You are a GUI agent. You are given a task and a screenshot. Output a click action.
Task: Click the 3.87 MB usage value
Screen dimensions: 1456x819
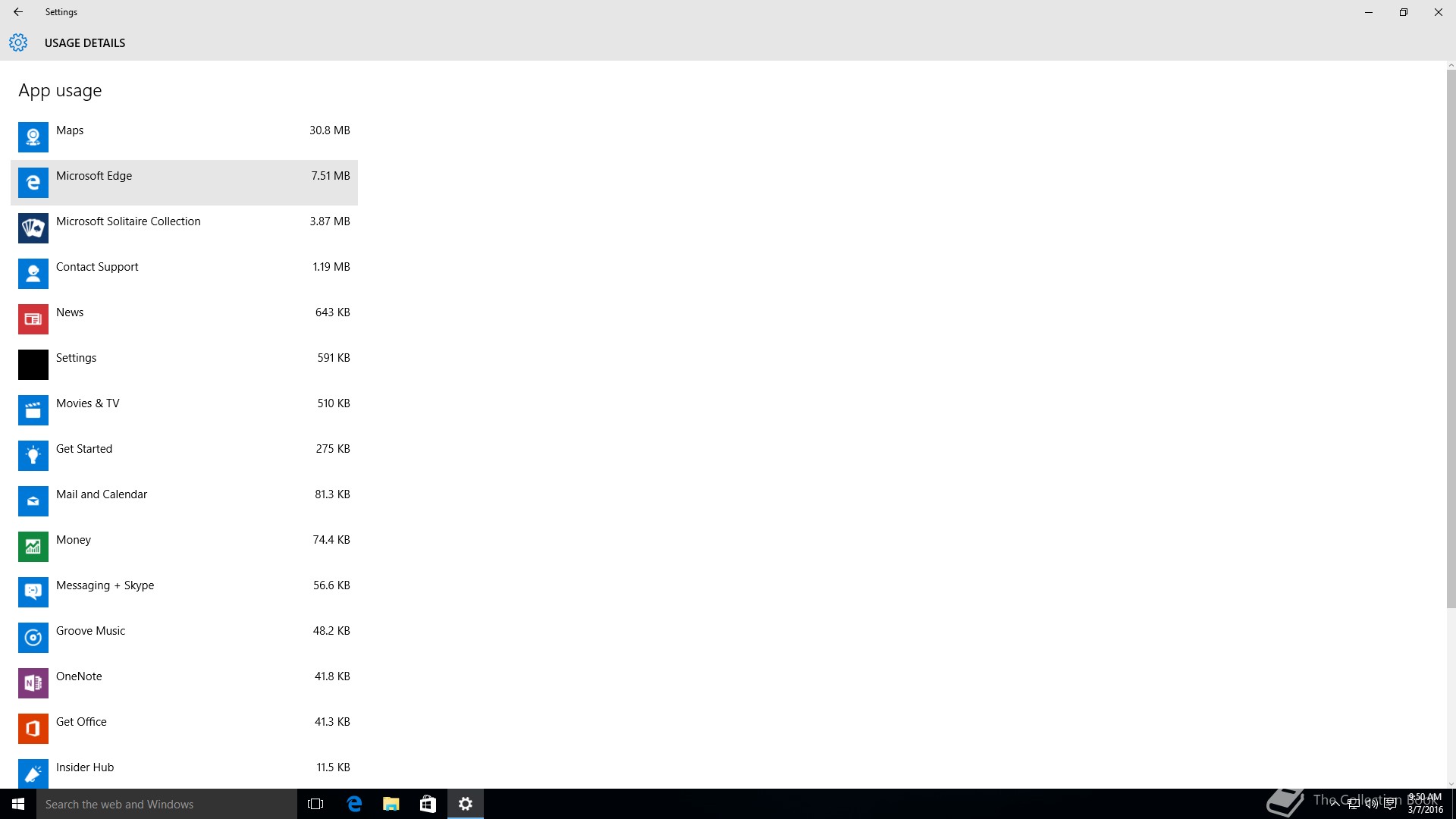click(330, 221)
